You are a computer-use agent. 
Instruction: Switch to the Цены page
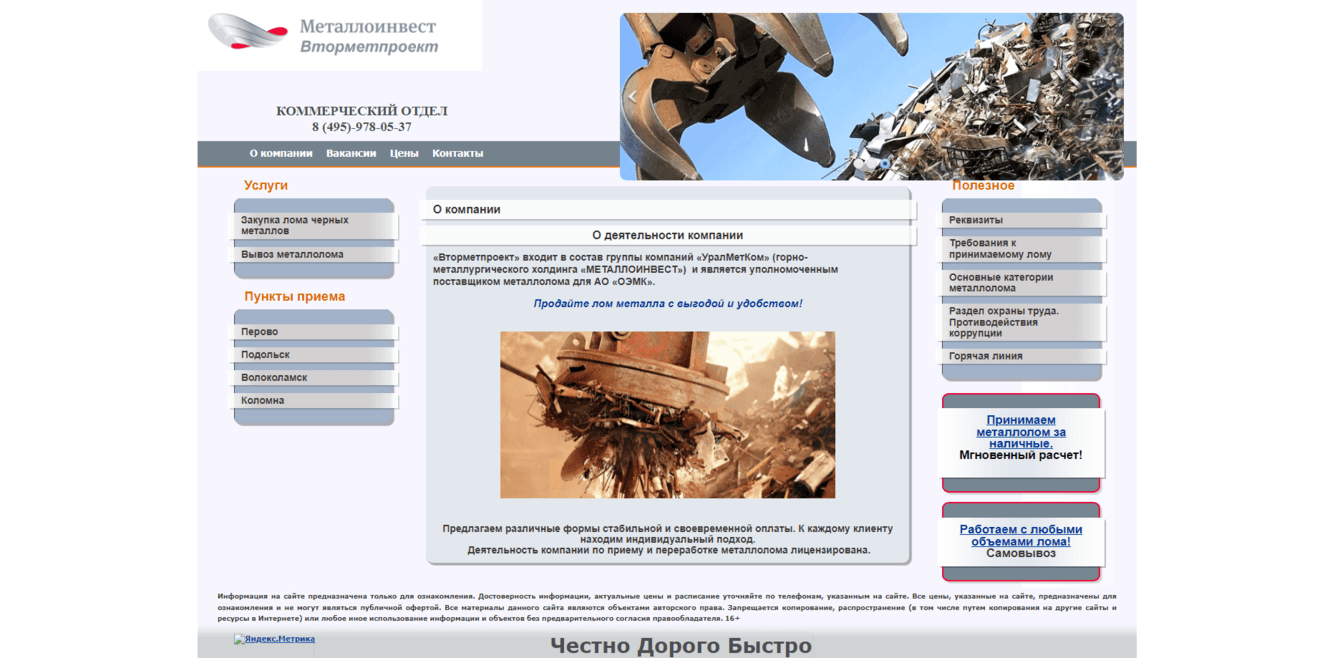click(404, 153)
